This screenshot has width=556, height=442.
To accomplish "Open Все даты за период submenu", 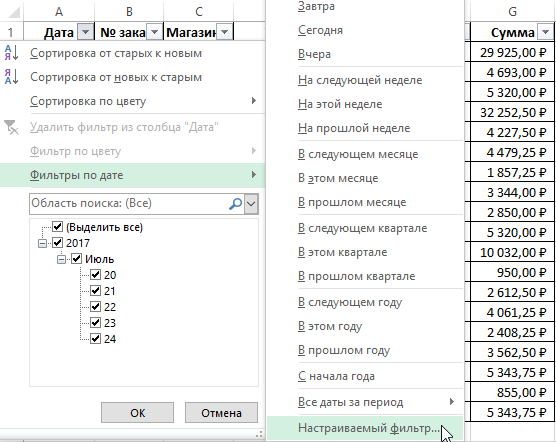I will tap(365, 402).
